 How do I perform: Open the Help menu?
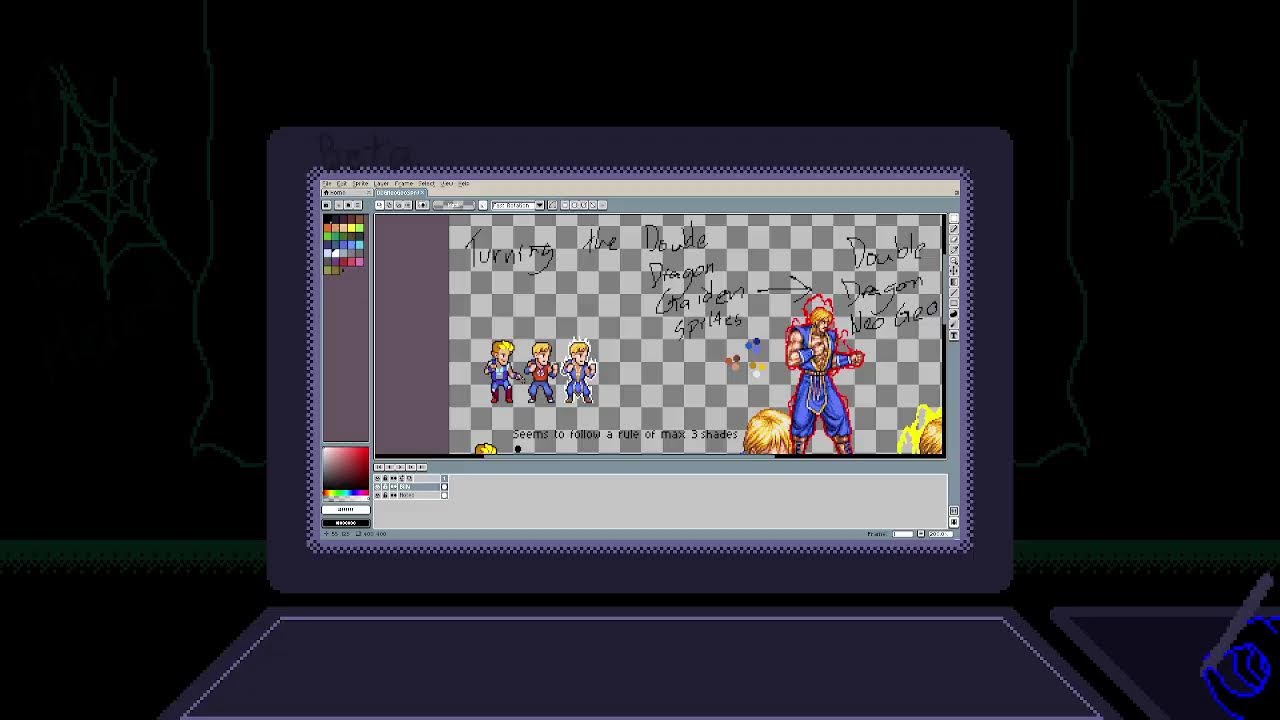coord(464,184)
